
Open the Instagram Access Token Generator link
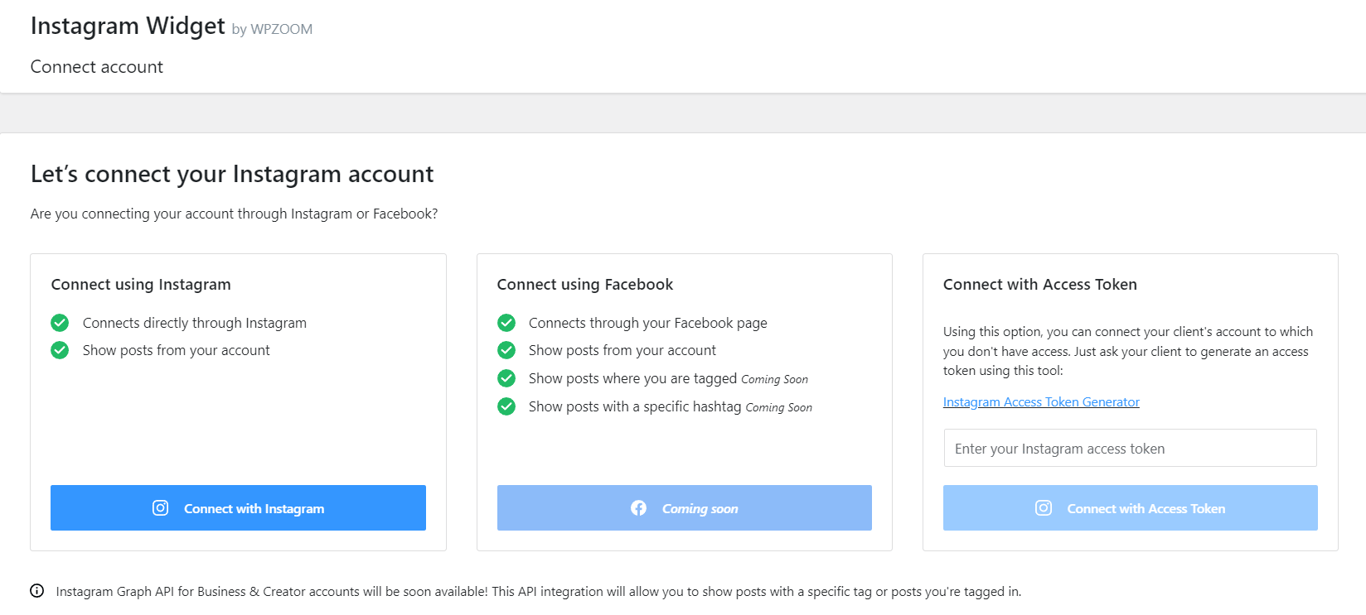[1041, 401]
